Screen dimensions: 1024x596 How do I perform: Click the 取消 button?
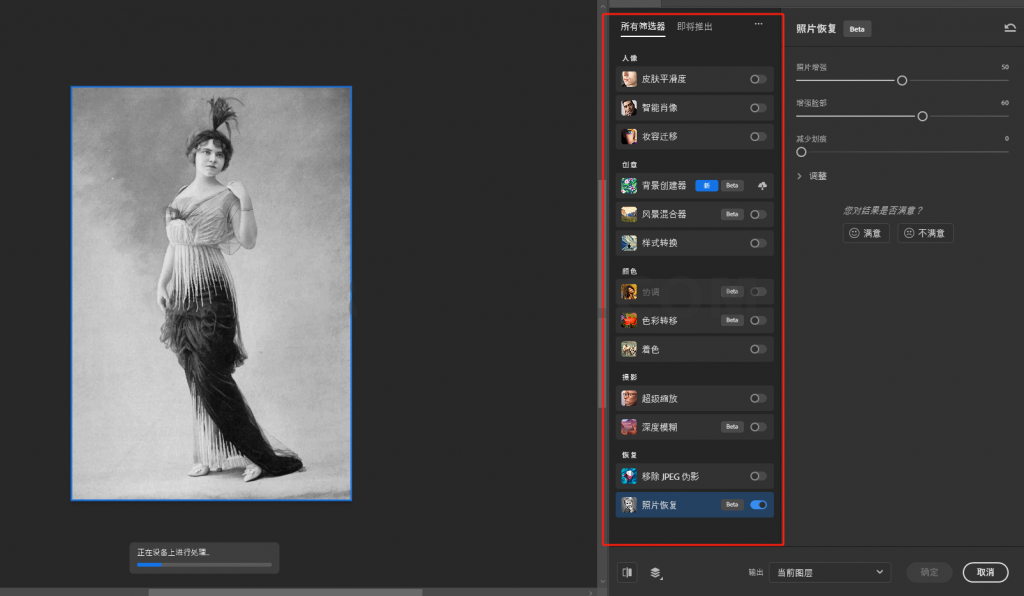[x=985, y=572]
